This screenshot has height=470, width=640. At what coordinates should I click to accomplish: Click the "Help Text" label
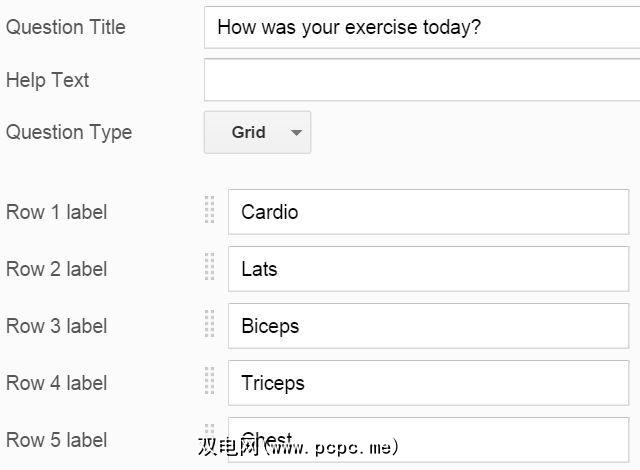[x=48, y=80]
